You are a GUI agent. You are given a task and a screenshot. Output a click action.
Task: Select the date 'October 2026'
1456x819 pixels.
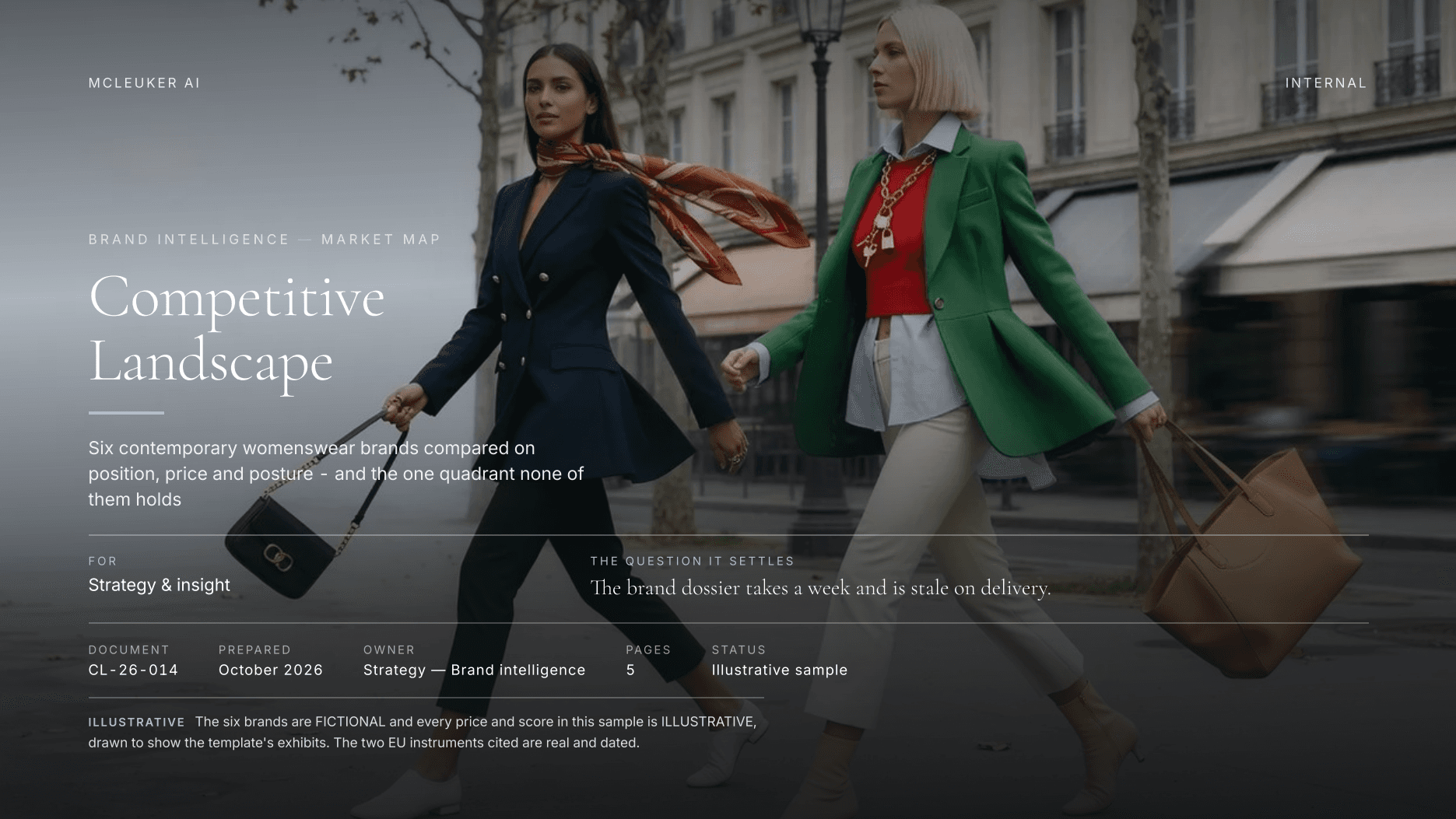271,670
